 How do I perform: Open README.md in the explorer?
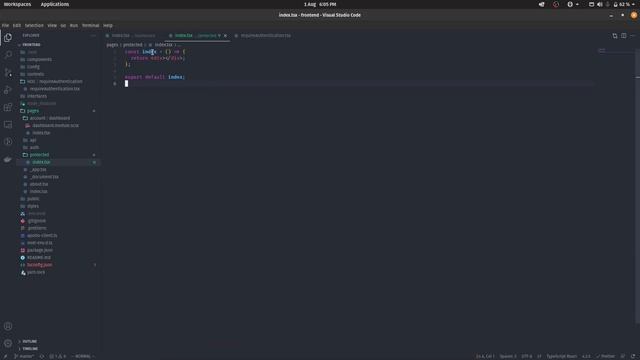(x=39, y=258)
